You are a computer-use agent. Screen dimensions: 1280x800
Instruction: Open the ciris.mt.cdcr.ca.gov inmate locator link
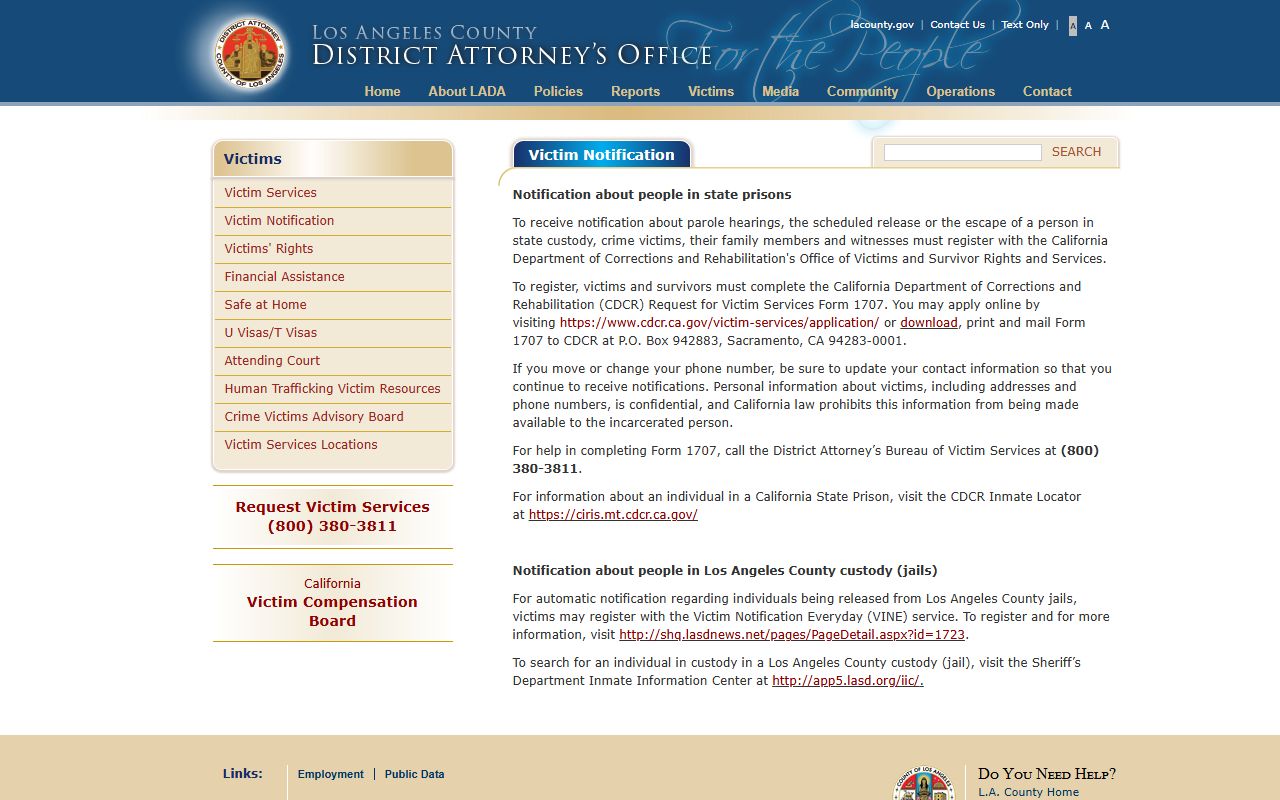coord(613,515)
